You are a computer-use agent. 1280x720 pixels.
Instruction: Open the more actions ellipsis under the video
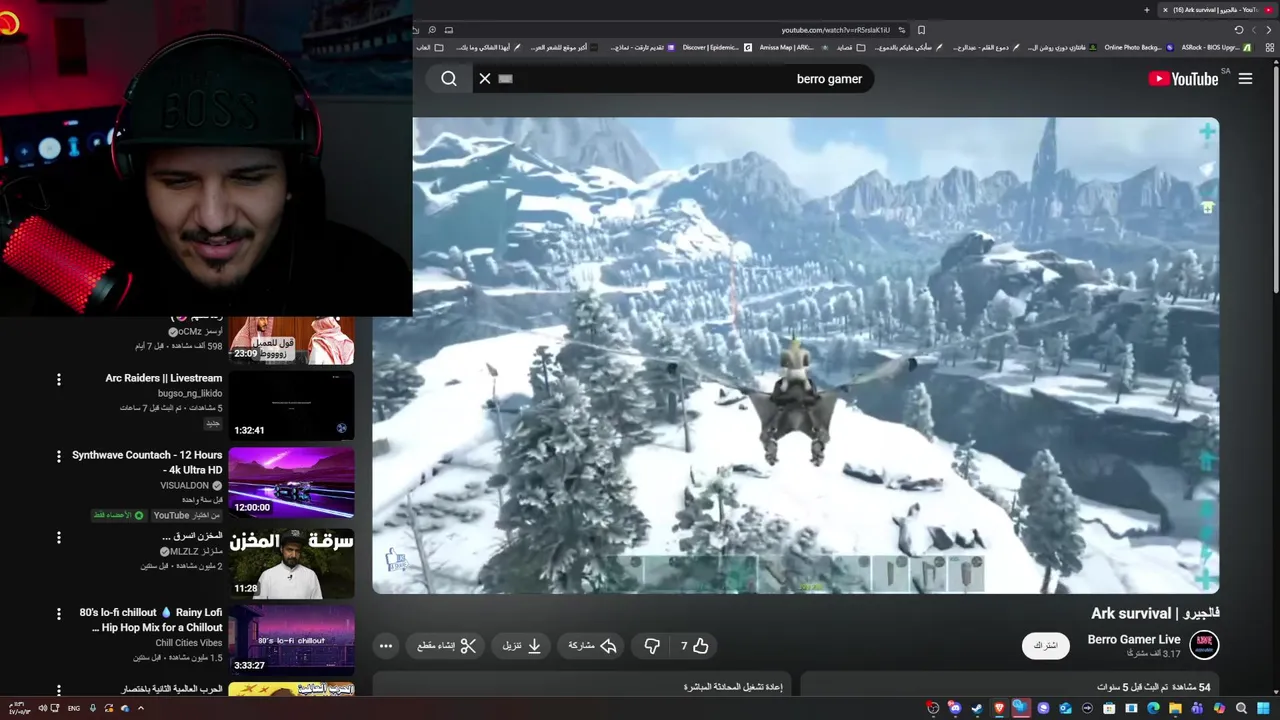point(386,646)
